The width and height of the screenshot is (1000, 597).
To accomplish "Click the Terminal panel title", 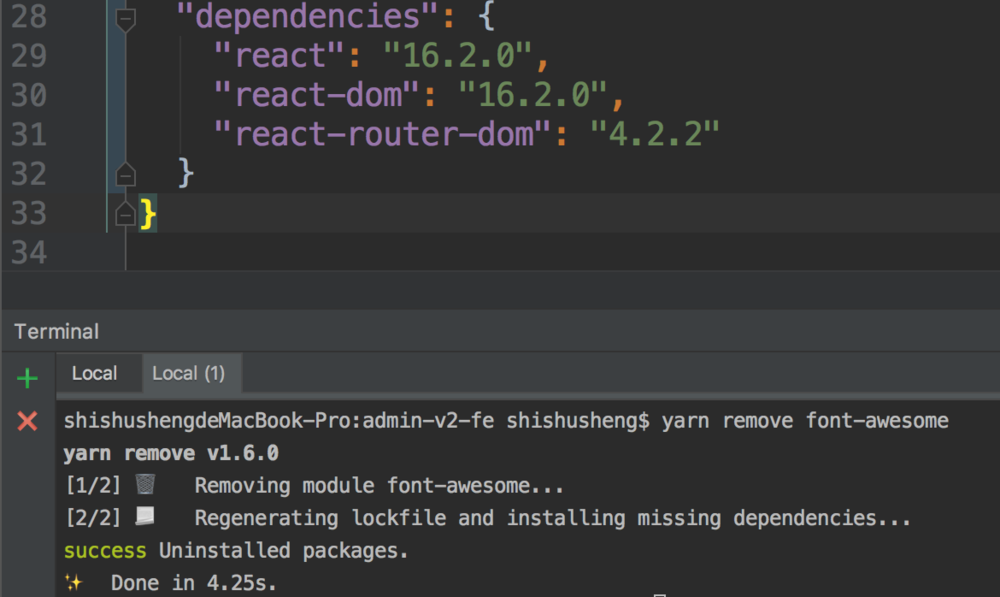I will coord(57,332).
